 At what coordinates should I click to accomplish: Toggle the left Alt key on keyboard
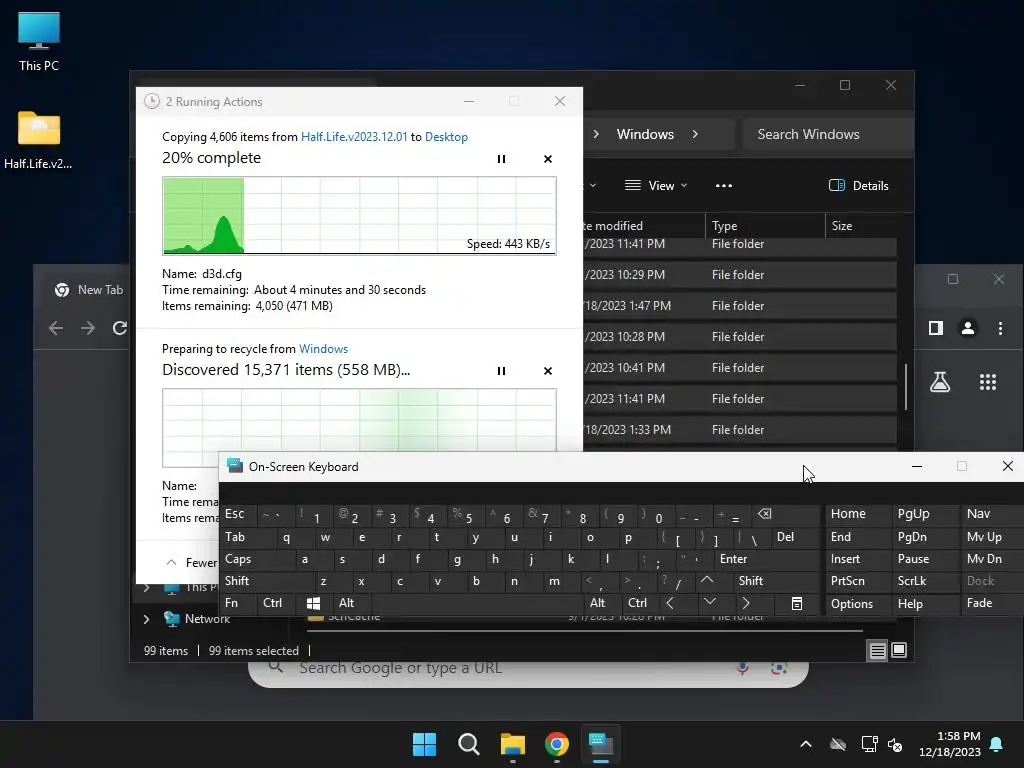350,603
